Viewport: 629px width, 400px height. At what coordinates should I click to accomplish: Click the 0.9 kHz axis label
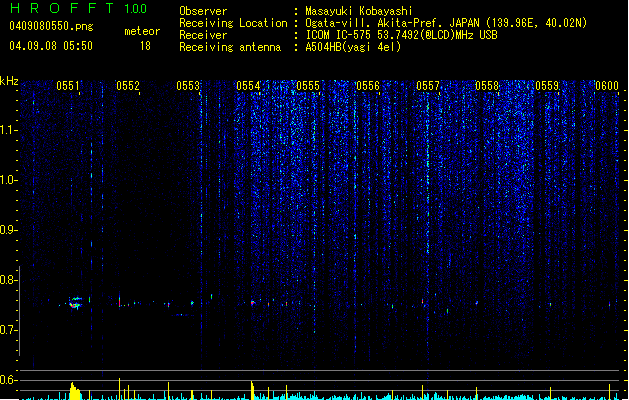tap(9, 230)
